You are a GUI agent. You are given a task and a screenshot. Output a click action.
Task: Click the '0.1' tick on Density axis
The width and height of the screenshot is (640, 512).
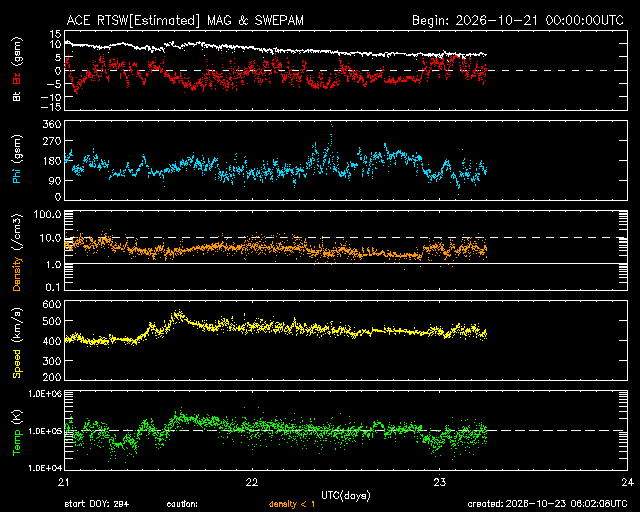pos(53,287)
